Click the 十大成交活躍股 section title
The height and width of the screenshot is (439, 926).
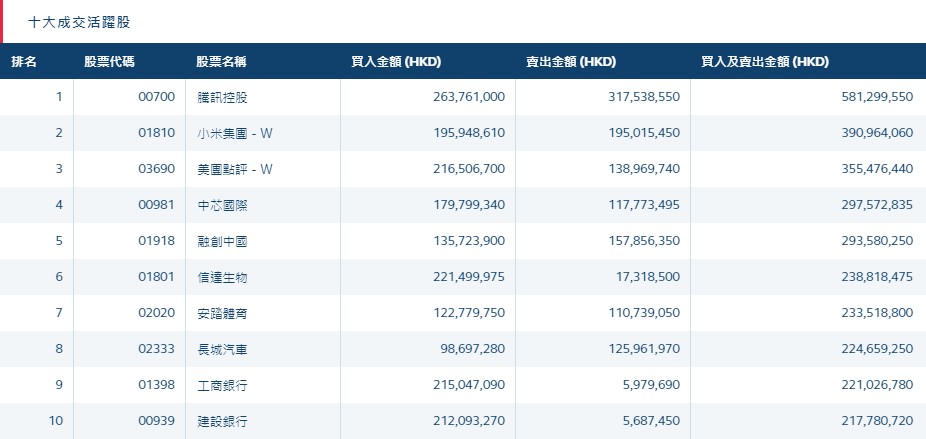(x=79, y=22)
